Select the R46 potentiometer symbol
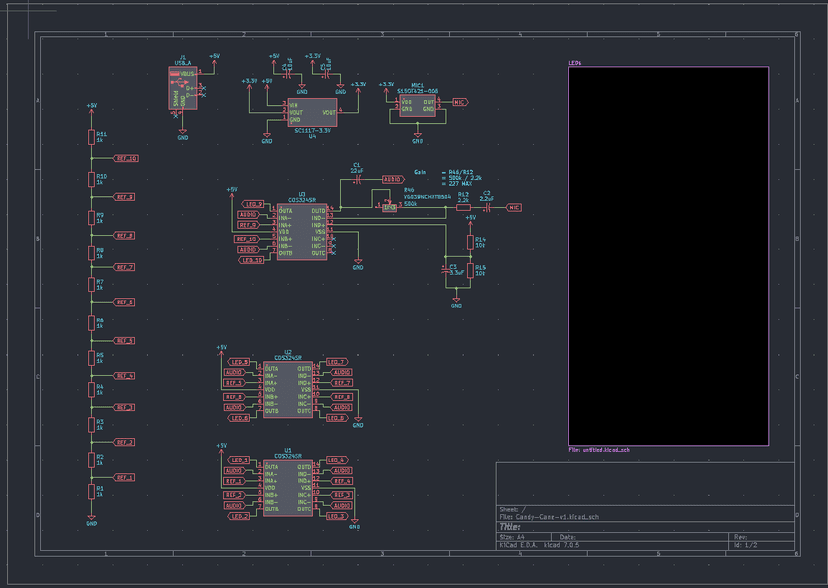Image resolution: width=828 pixels, height=588 pixels. pyautogui.click(x=390, y=205)
